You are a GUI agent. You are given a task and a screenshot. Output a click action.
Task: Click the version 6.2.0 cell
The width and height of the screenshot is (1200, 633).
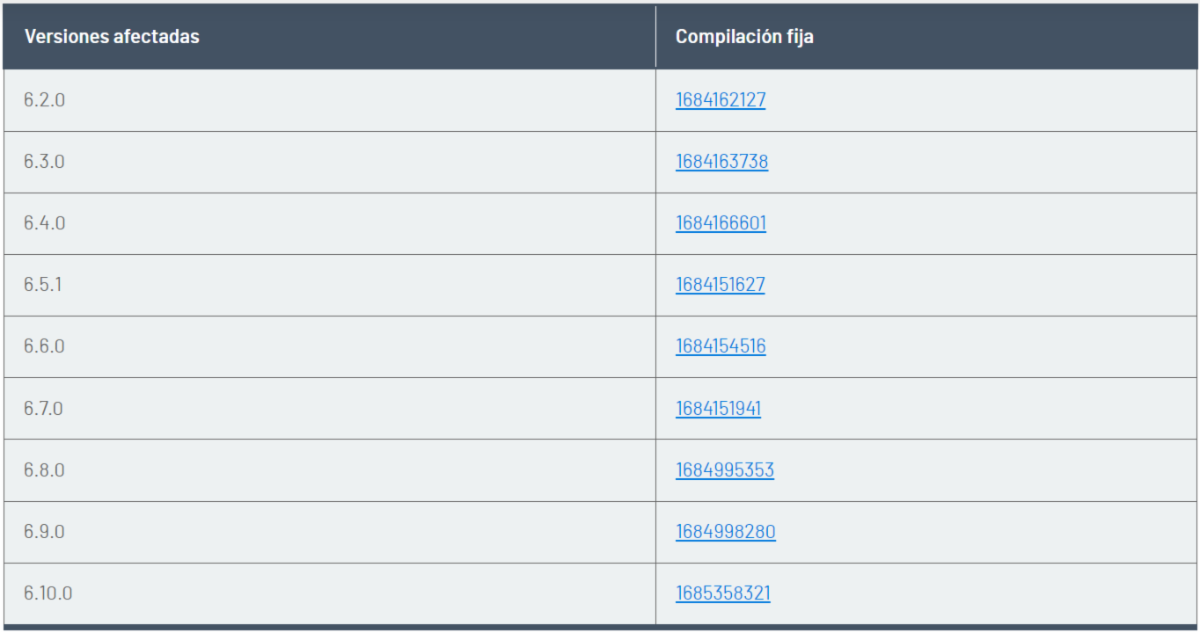(x=44, y=100)
